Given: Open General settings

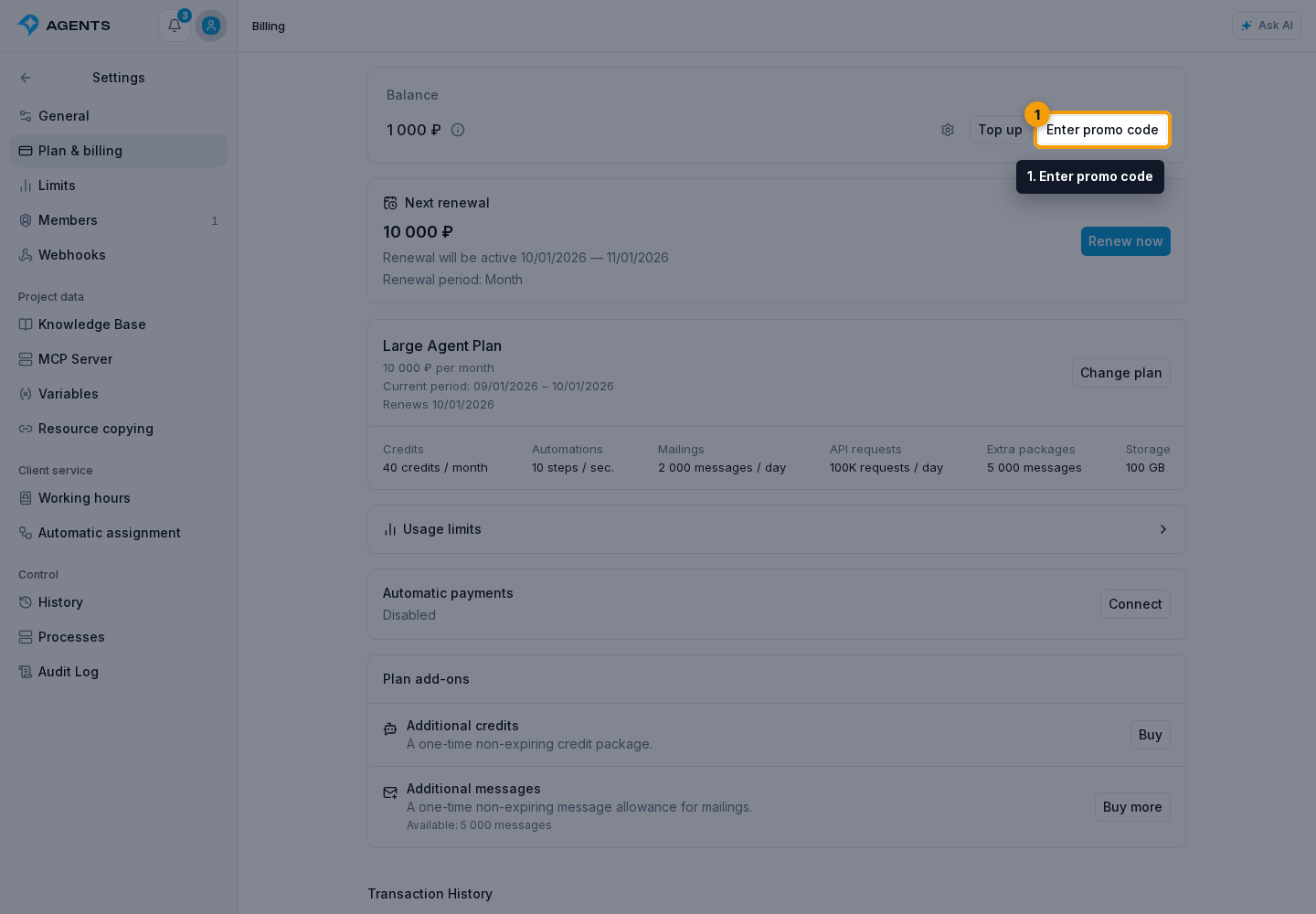Looking at the screenshot, I should point(118,116).
